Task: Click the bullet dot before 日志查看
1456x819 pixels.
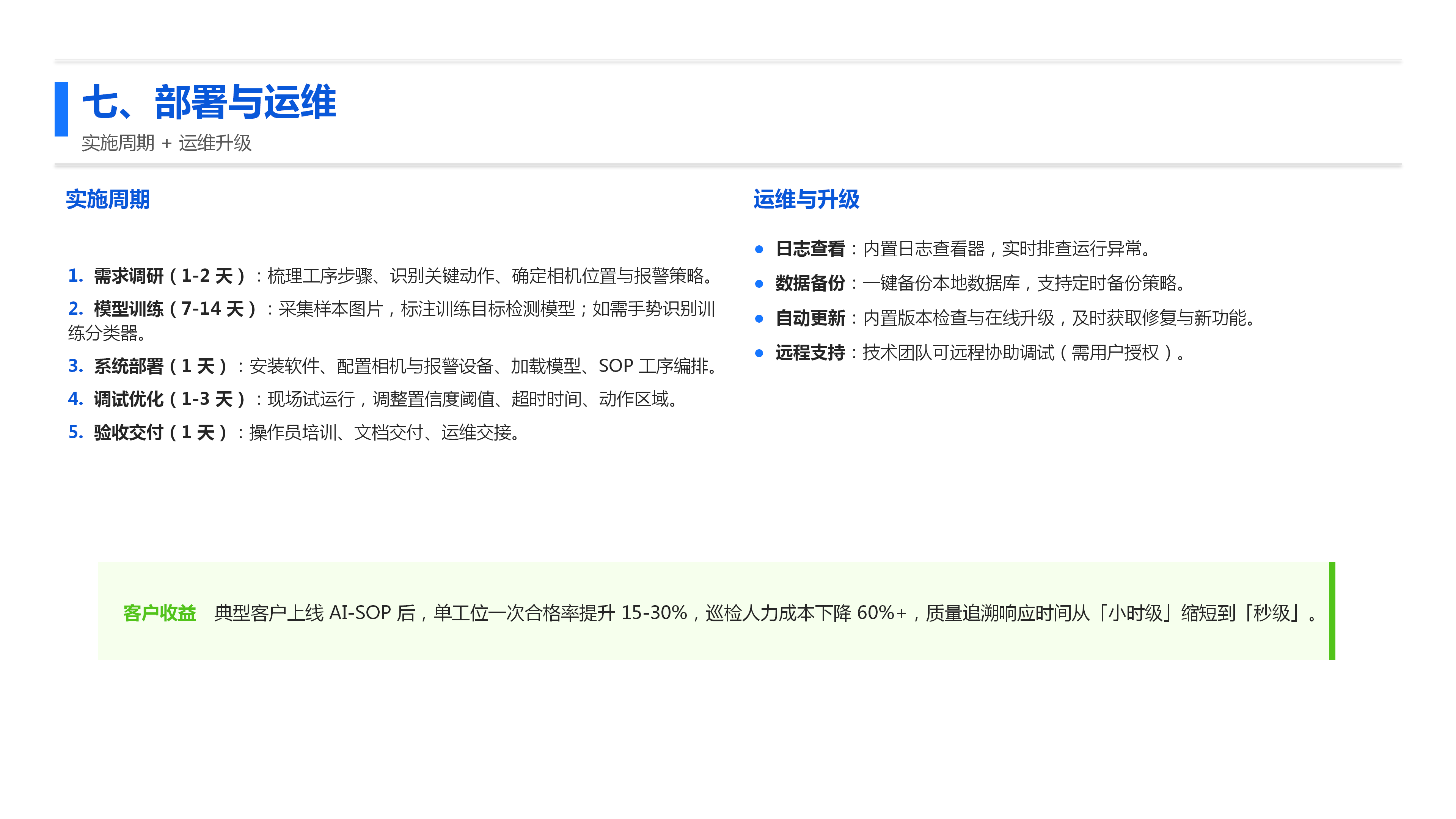Action: point(759,249)
